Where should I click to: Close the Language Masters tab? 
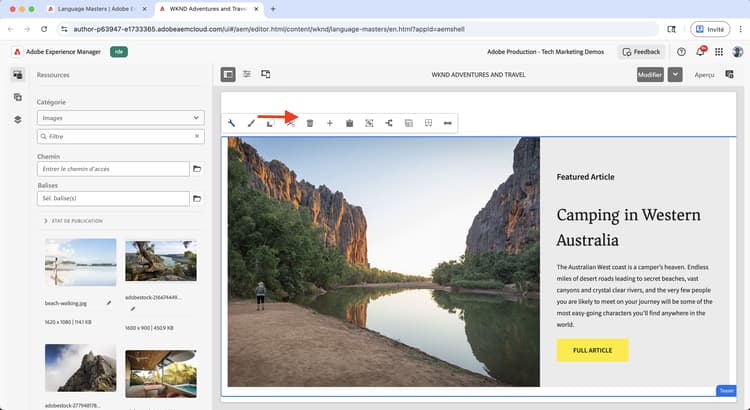click(x=144, y=9)
